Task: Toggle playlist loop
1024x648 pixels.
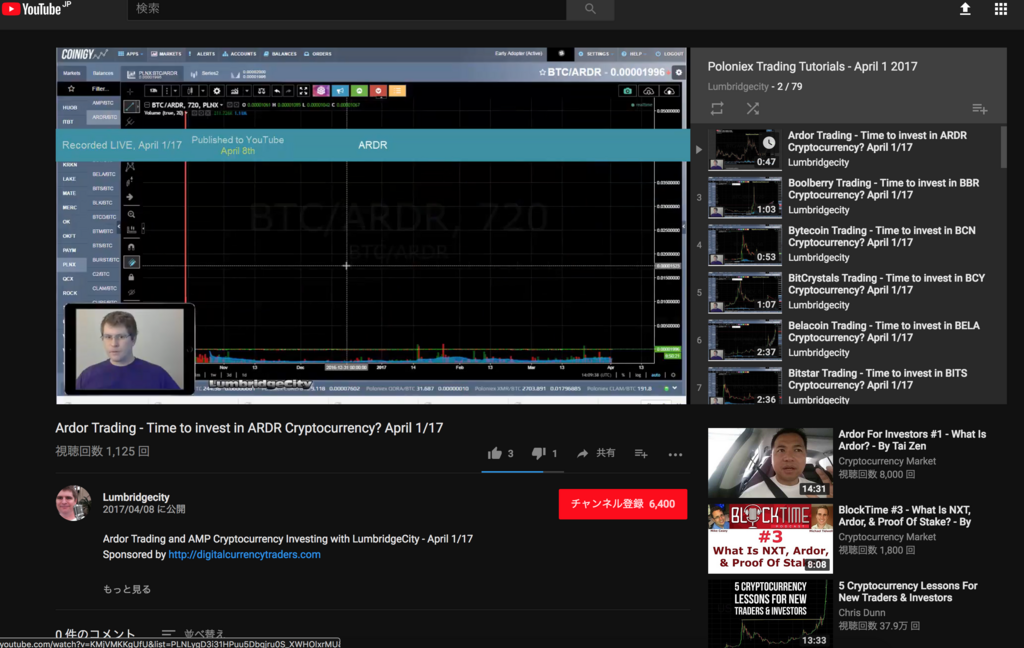Action: click(717, 108)
